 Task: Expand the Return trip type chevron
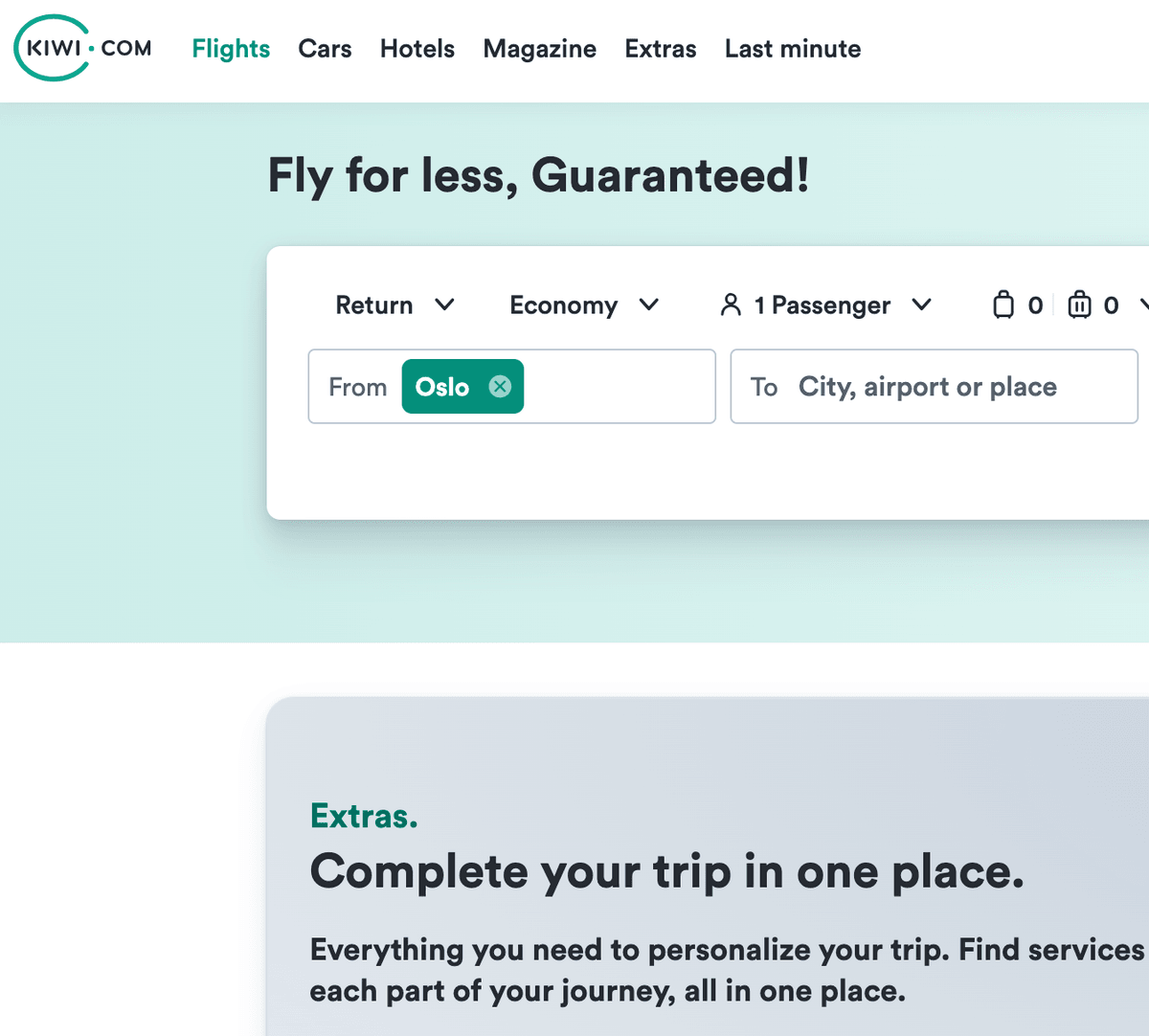(444, 304)
